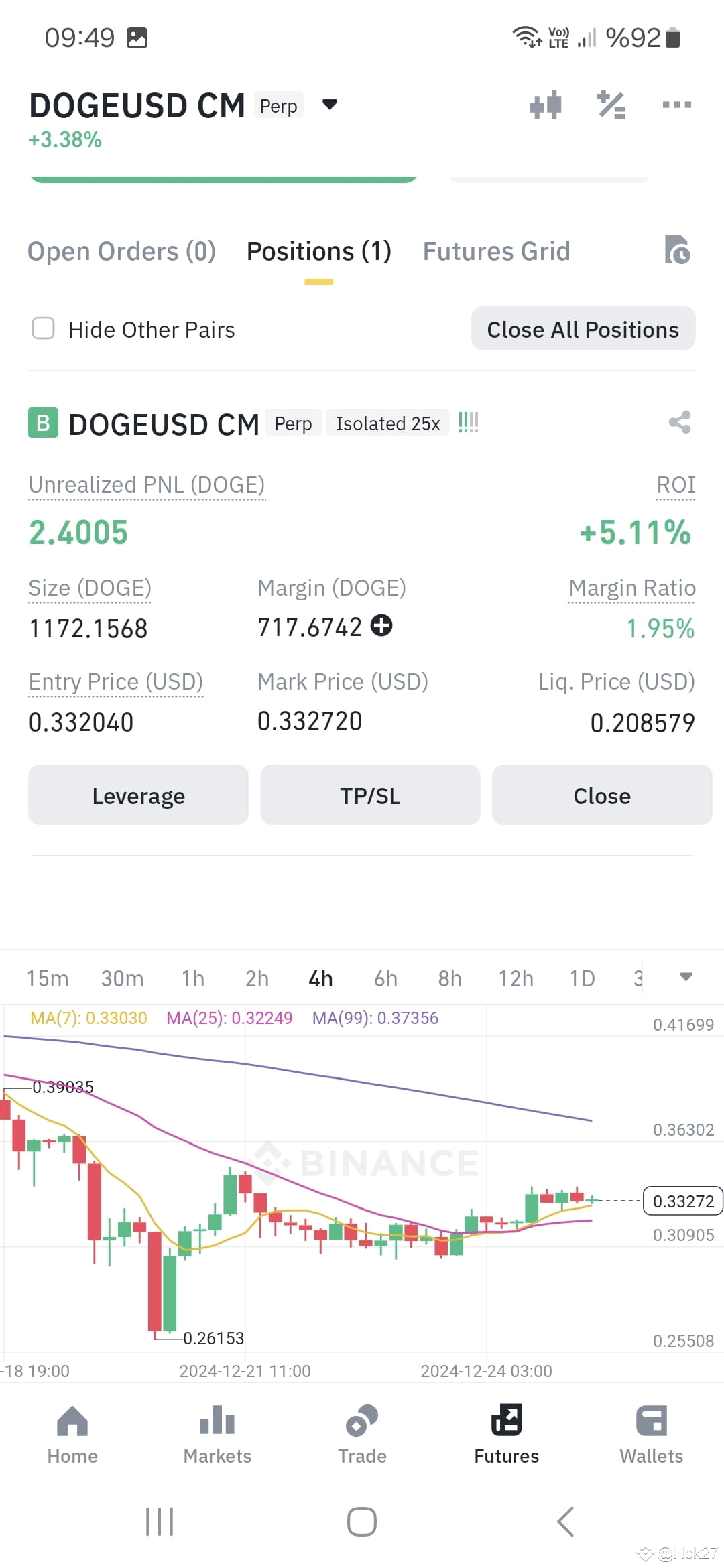Tap the Isolated 25x margin mode tag
724x1568 pixels.
(387, 423)
